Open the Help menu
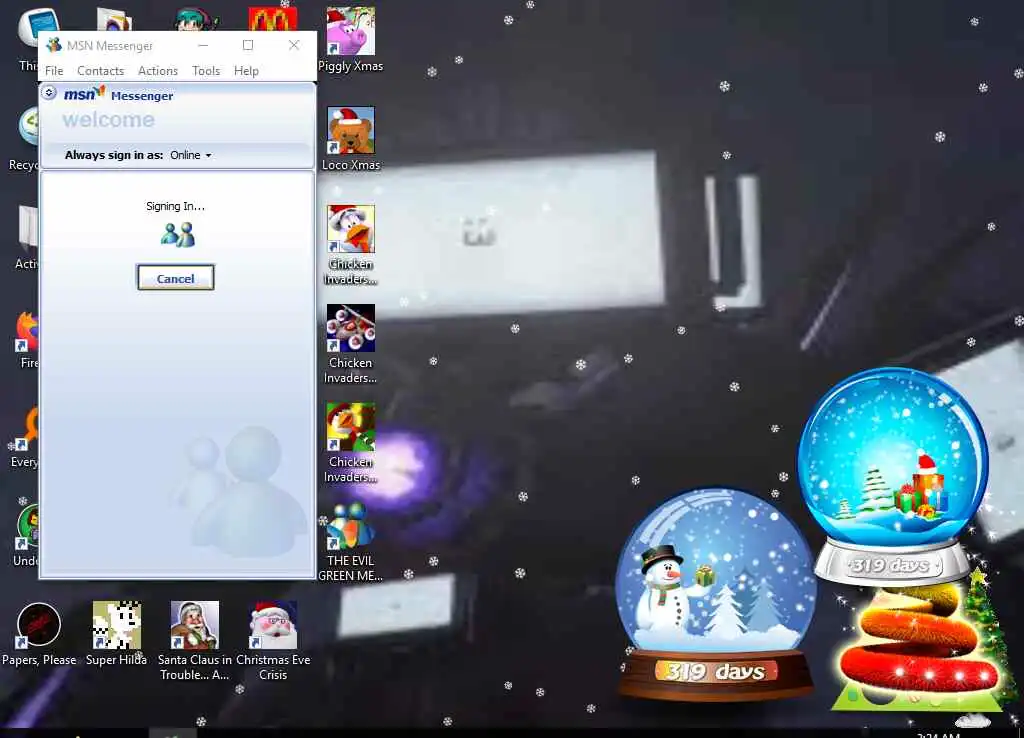Screen dimensions: 1024x738 pos(246,71)
